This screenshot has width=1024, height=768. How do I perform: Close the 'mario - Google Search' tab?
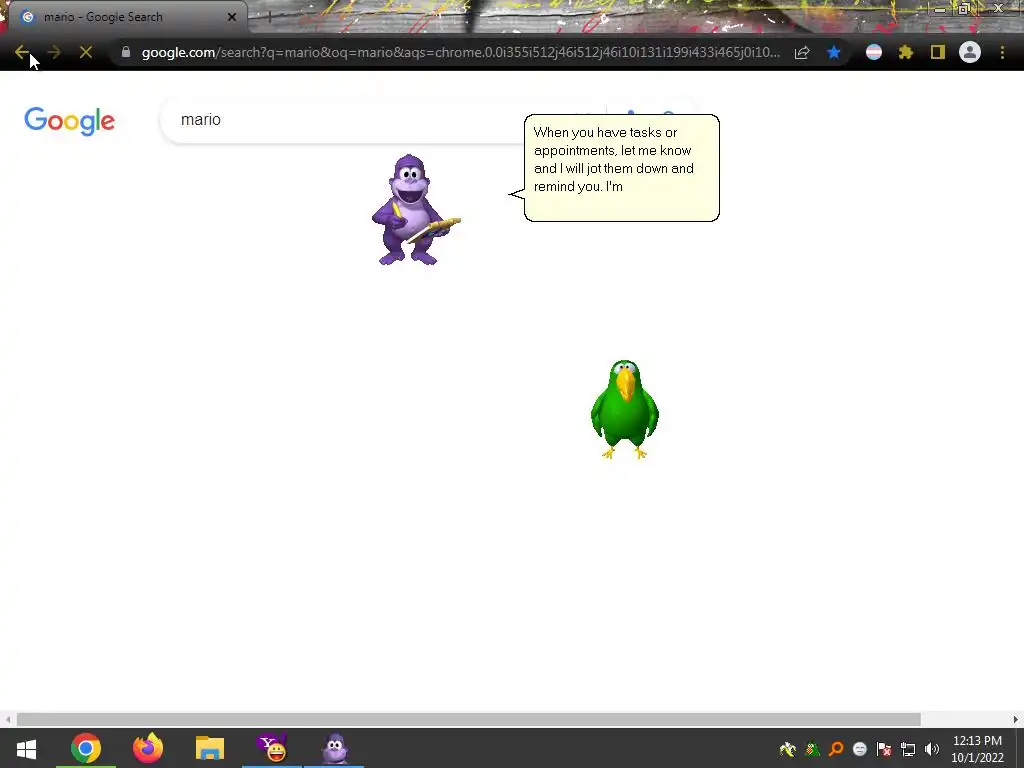232,17
